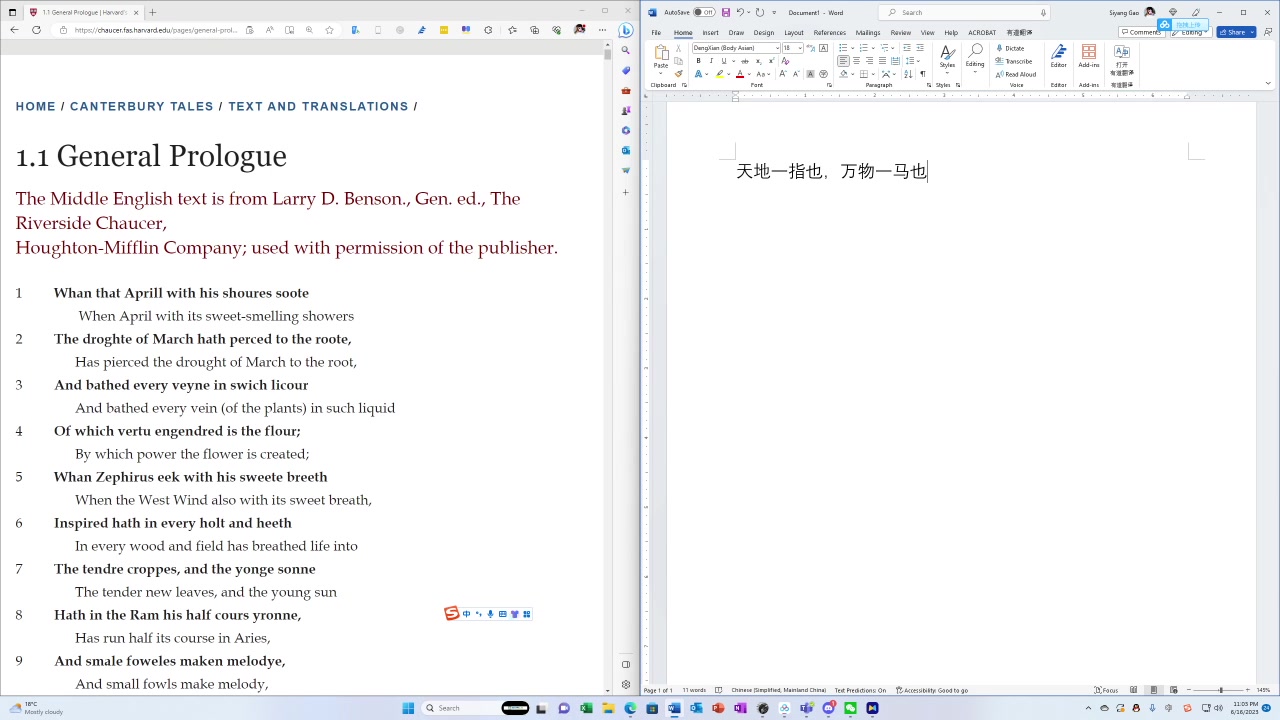Toggle Italic formatting in Word ribbon
This screenshot has width=1280, height=720.
coord(711,61)
